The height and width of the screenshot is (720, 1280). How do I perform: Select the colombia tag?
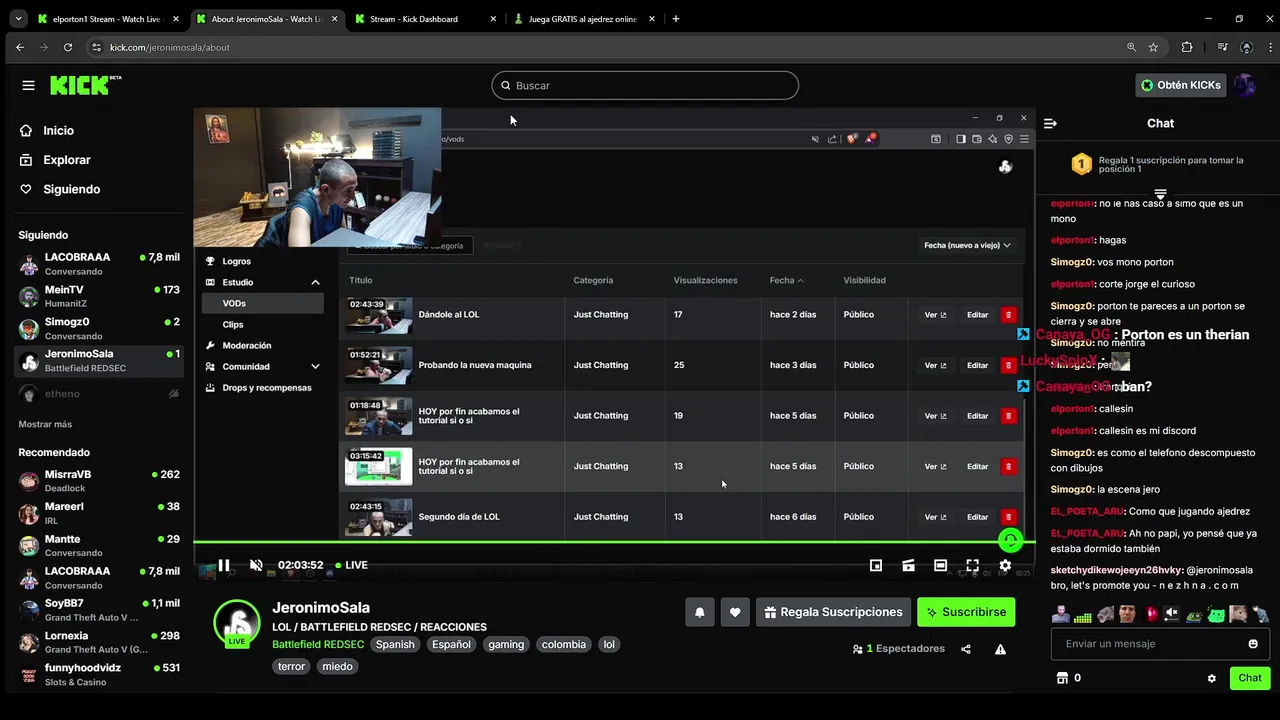[564, 644]
